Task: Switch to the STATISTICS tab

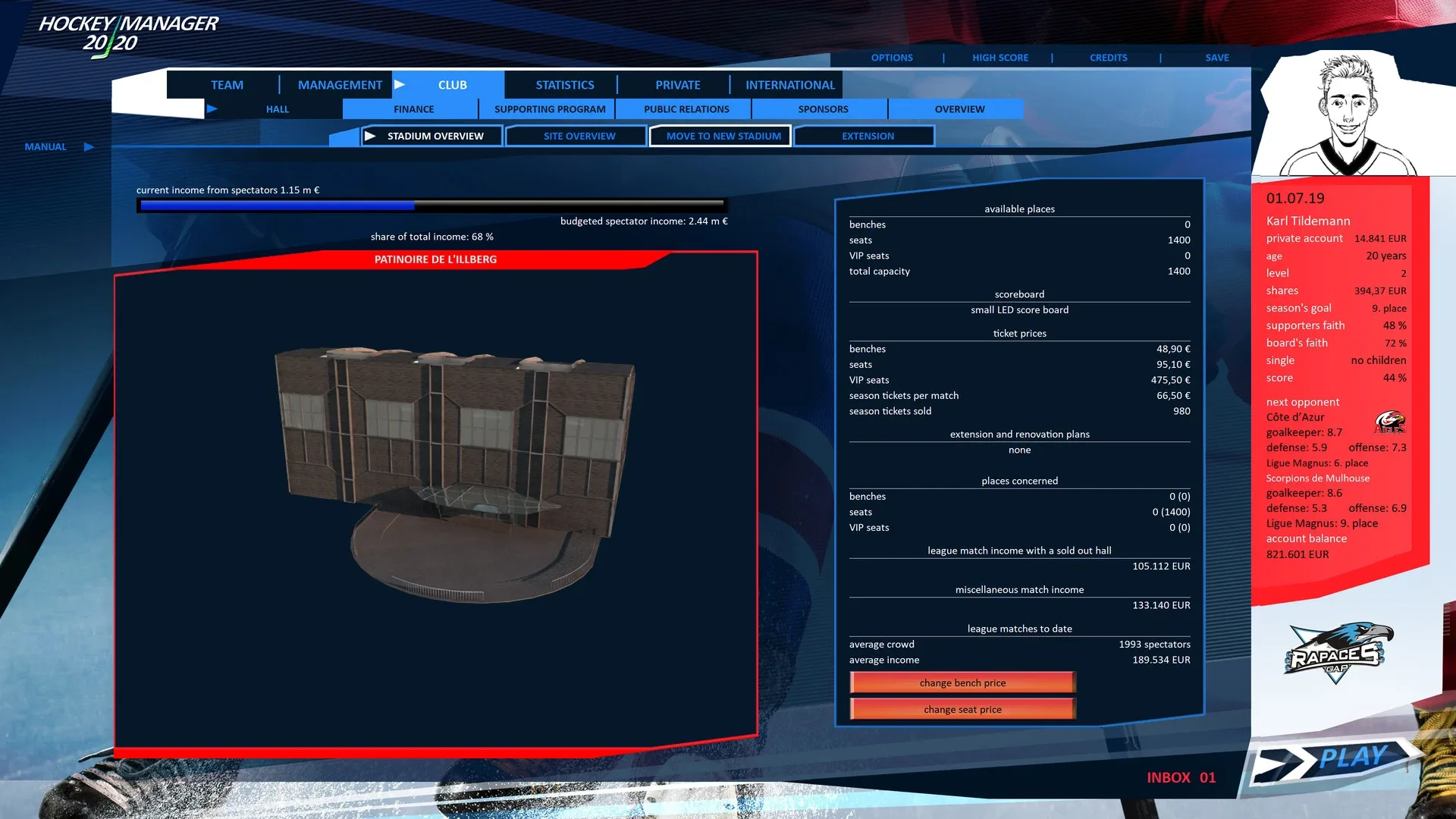Action: point(564,85)
